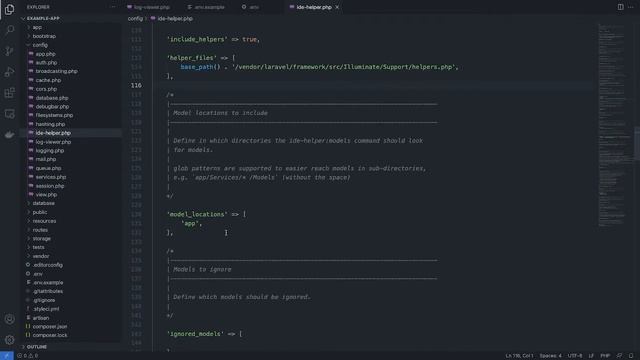This screenshot has width=640, height=360.
Task: Expand the tests folder
Action: [38, 247]
